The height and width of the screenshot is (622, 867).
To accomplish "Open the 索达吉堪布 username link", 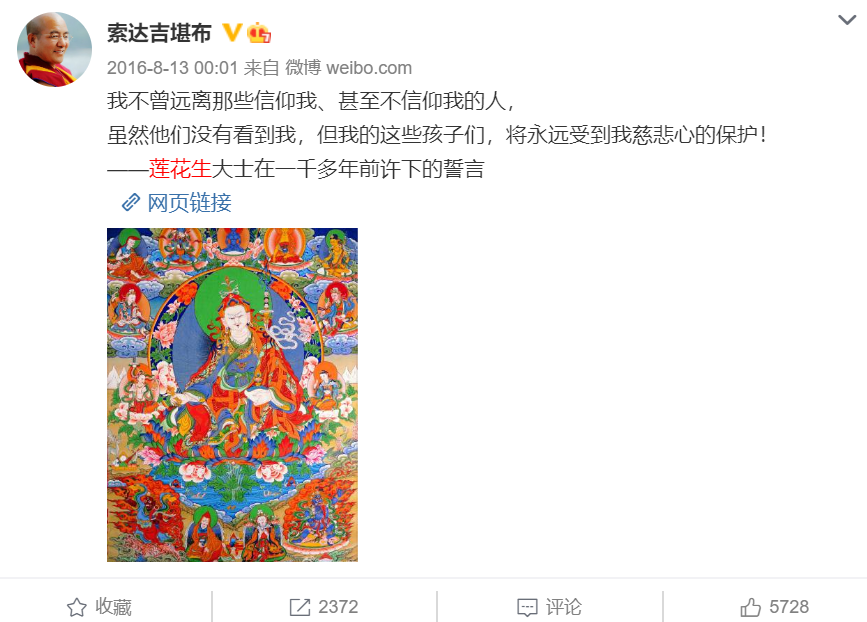I will pyautogui.click(x=159, y=33).
